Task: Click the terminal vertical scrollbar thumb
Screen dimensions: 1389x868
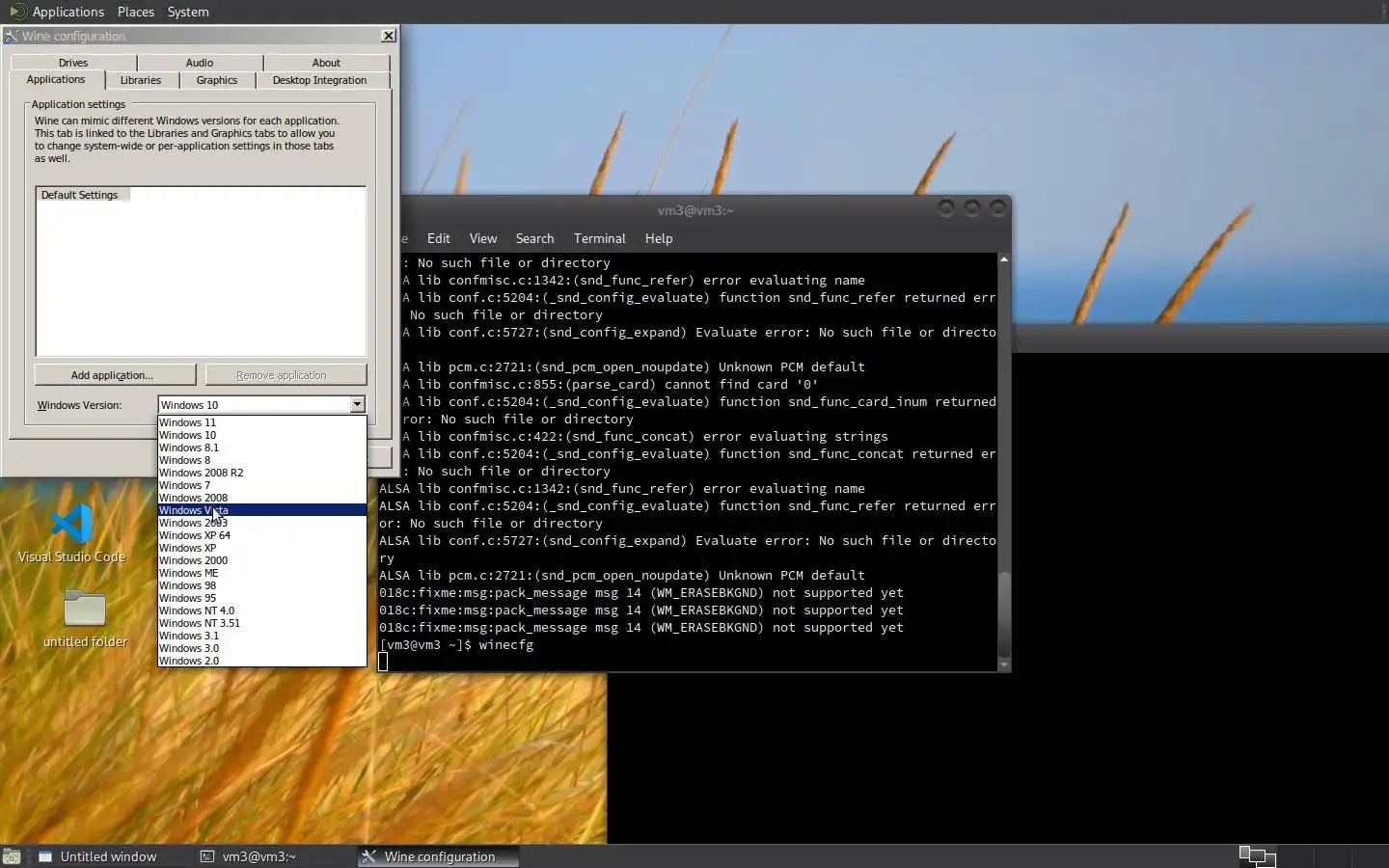Action: [1004, 613]
